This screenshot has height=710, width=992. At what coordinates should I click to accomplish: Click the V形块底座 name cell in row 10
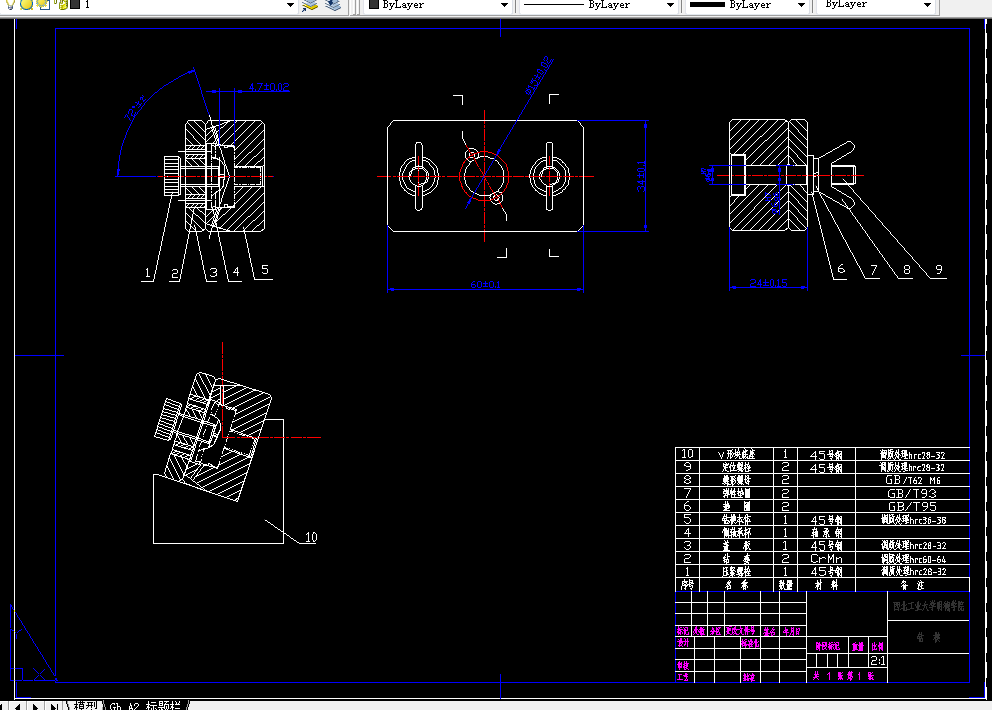tap(736, 454)
